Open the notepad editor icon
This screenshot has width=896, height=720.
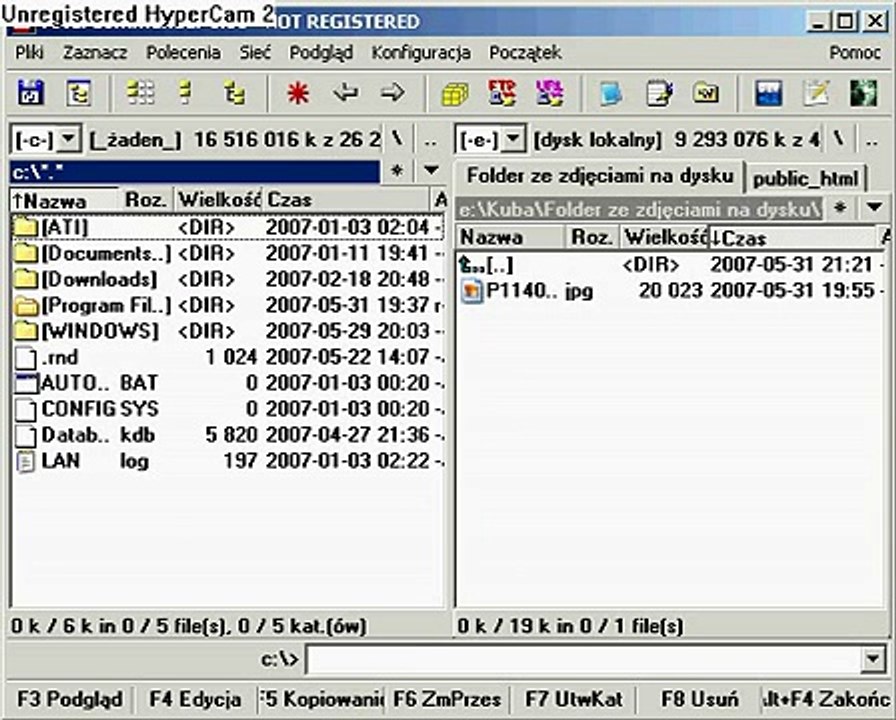[x=816, y=94]
